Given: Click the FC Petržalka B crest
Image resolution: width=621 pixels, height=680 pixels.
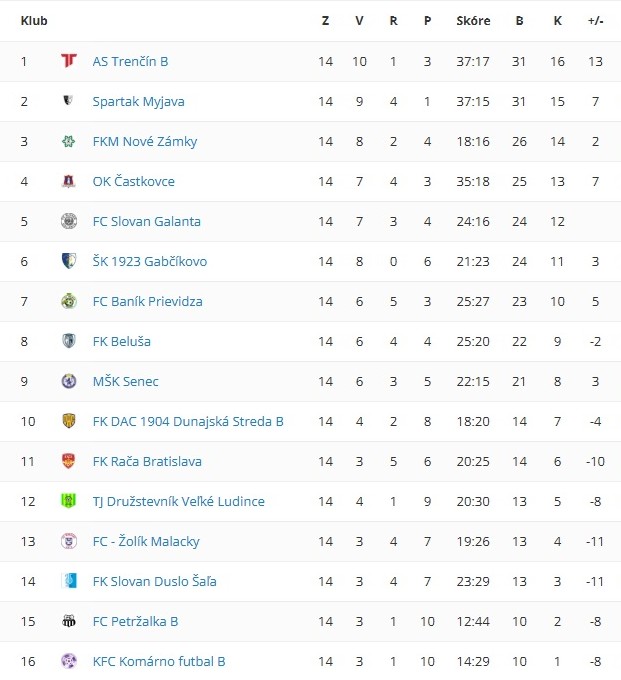Looking at the screenshot, I should 68,621.
